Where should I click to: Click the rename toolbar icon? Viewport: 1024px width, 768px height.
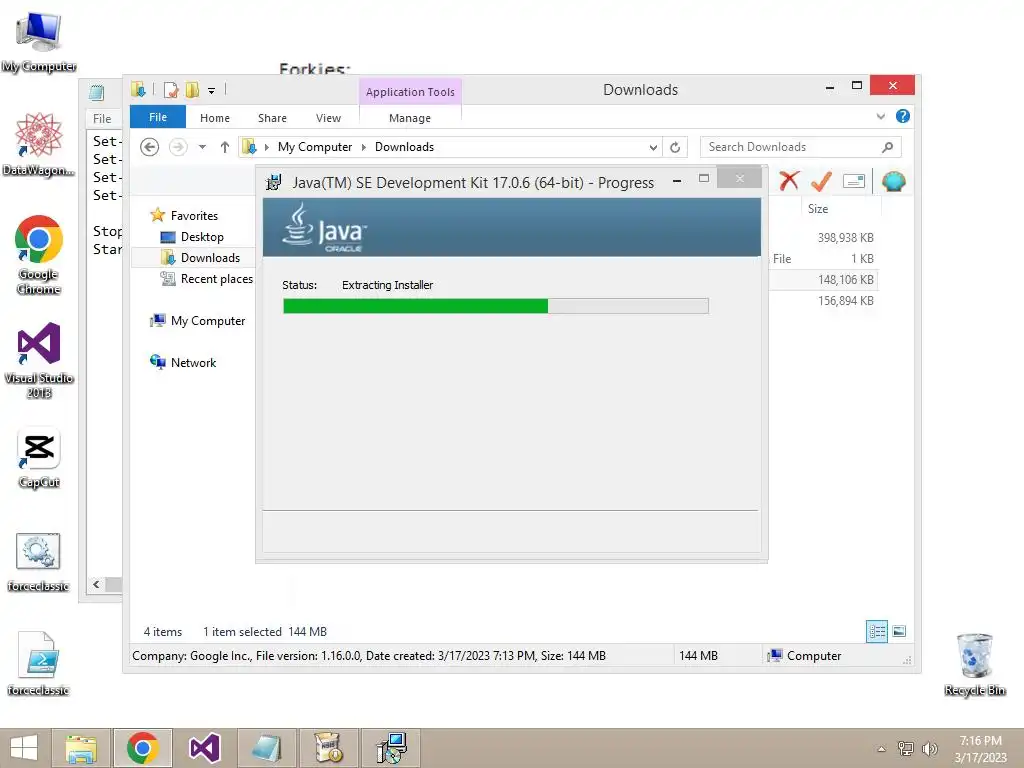pos(854,181)
